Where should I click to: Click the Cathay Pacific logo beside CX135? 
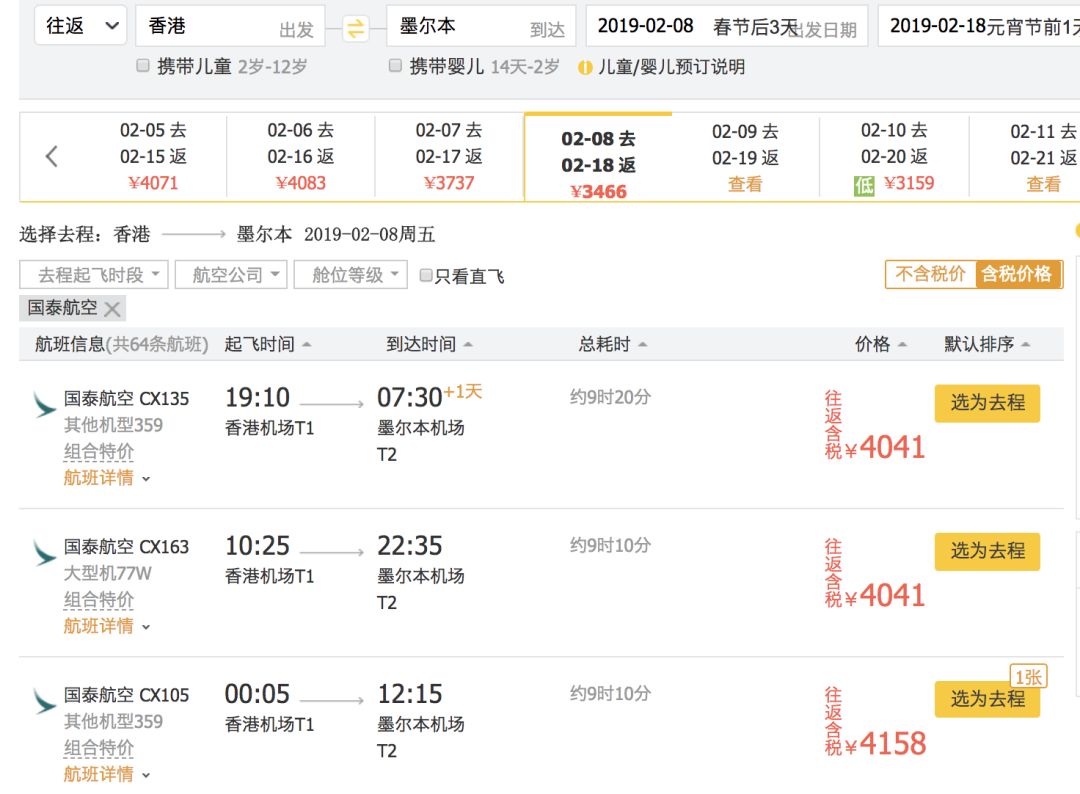[x=41, y=404]
